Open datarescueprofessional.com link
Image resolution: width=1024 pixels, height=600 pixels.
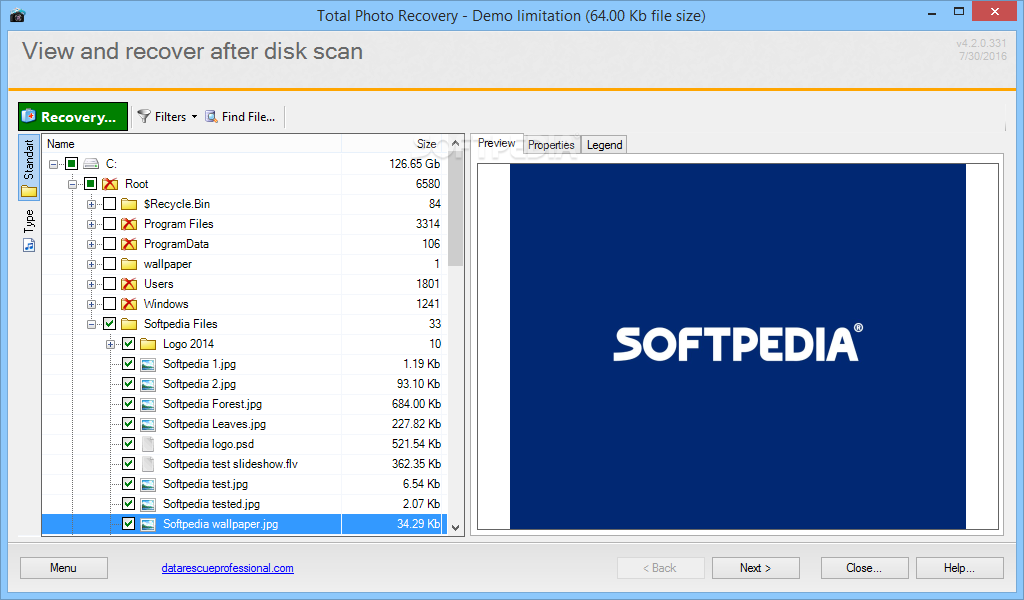[227, 568]
